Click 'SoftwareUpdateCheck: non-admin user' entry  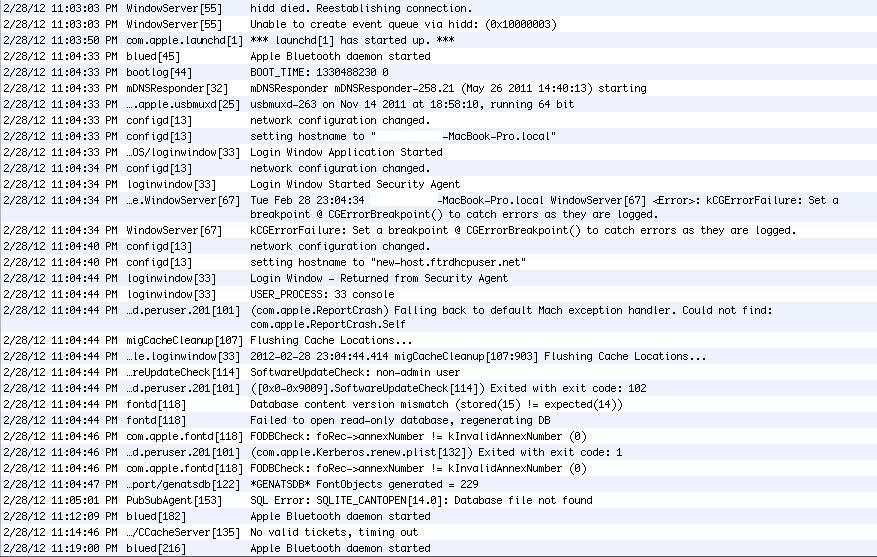355,372
